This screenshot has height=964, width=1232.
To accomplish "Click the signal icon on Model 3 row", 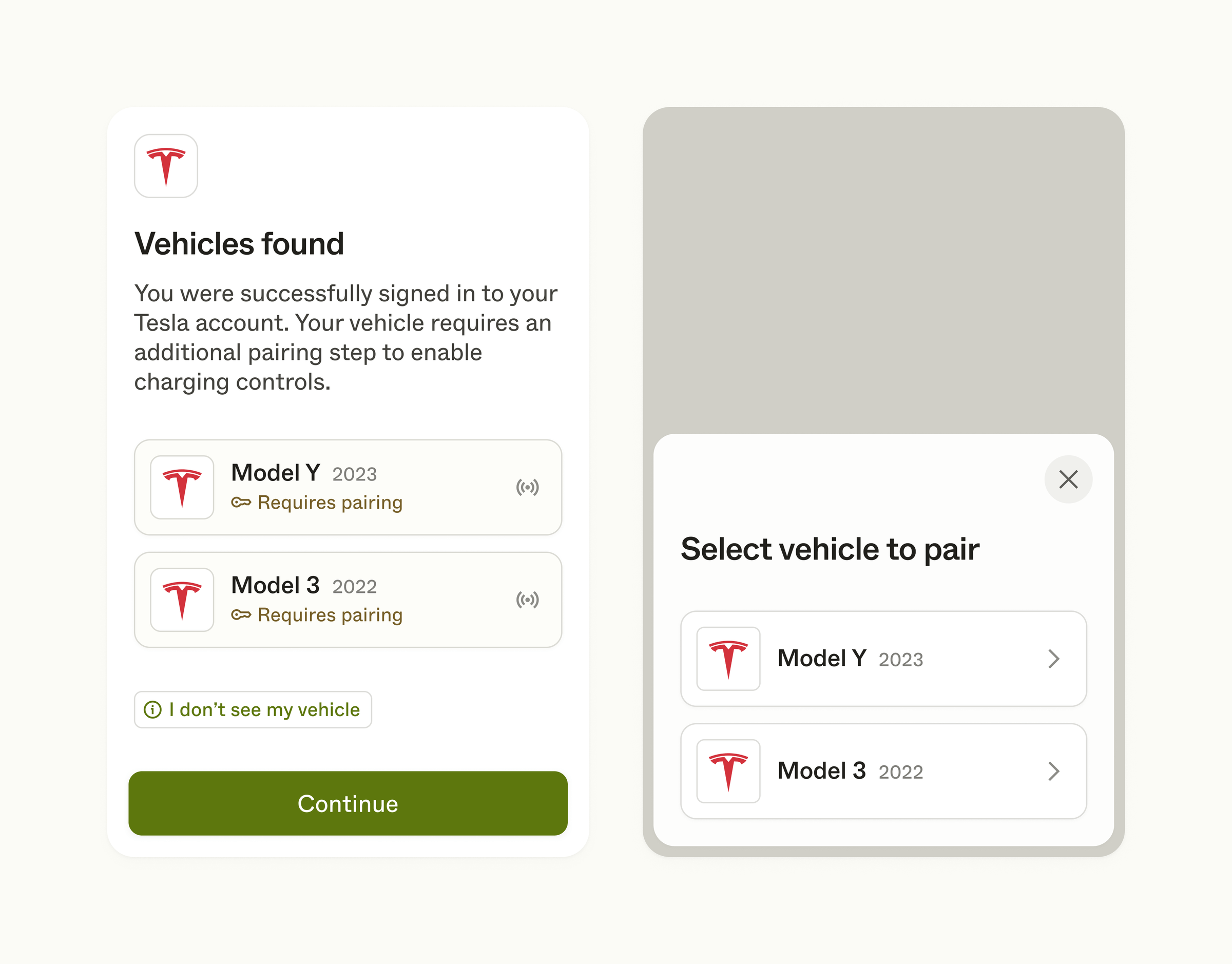I will [x=527, y=600].
